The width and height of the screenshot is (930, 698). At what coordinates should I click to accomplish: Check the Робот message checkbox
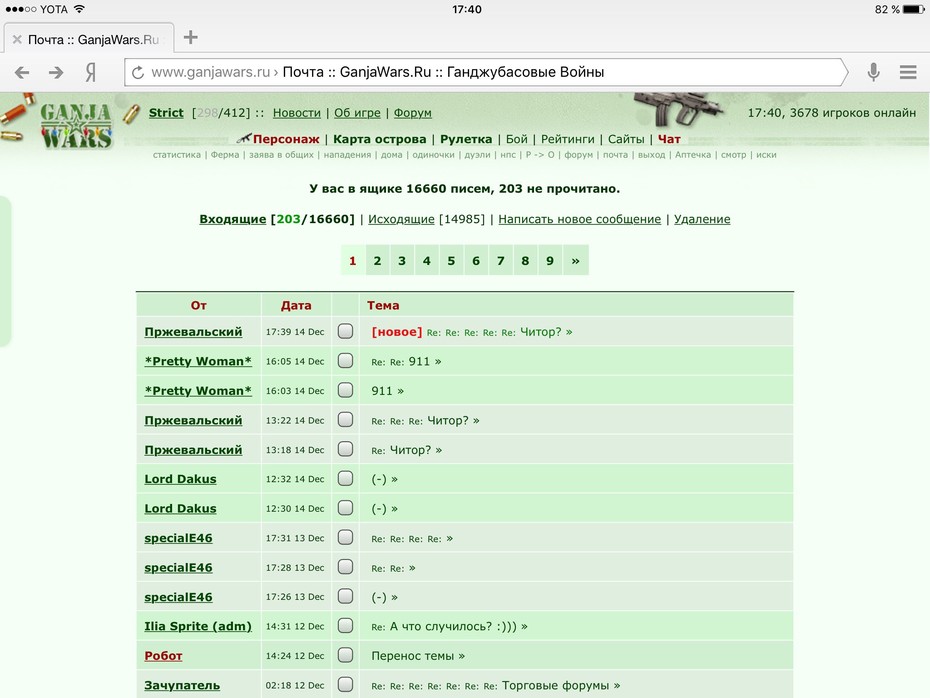coord(345,655)
